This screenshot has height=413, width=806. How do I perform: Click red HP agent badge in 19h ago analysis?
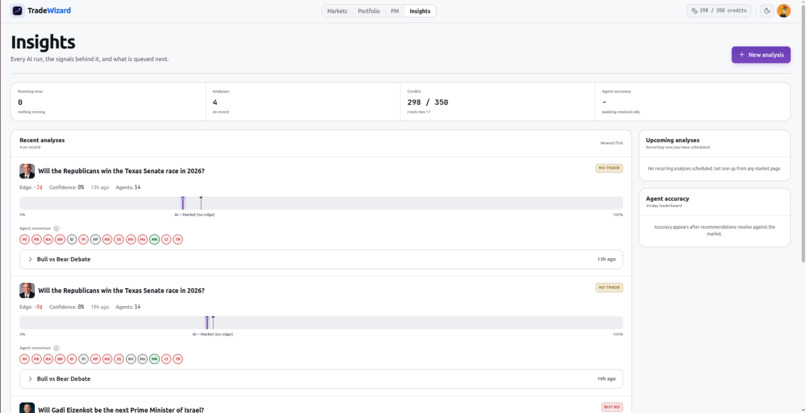[x=95, y=358]
